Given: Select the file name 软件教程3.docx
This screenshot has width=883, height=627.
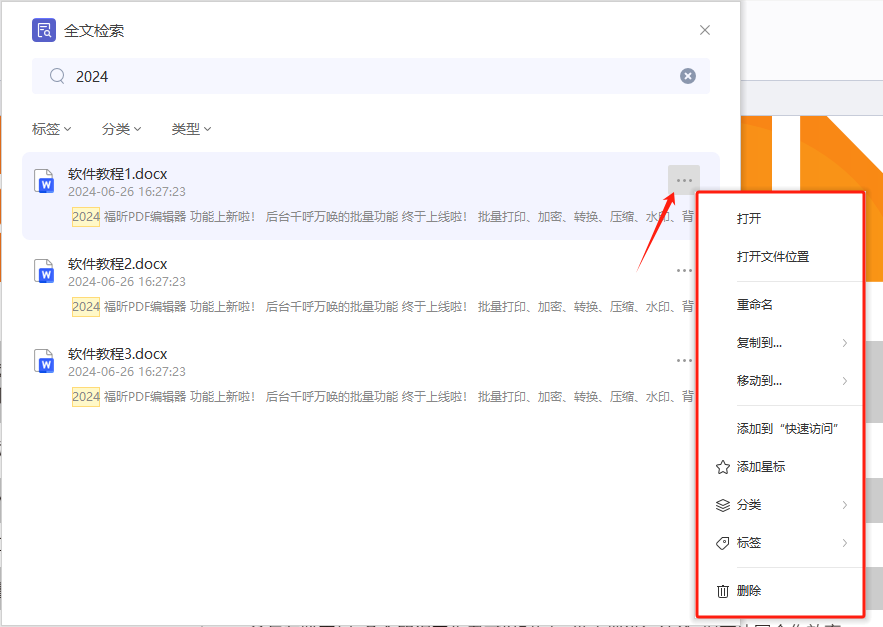Looking at the screenshot, I should coord(118,354).
